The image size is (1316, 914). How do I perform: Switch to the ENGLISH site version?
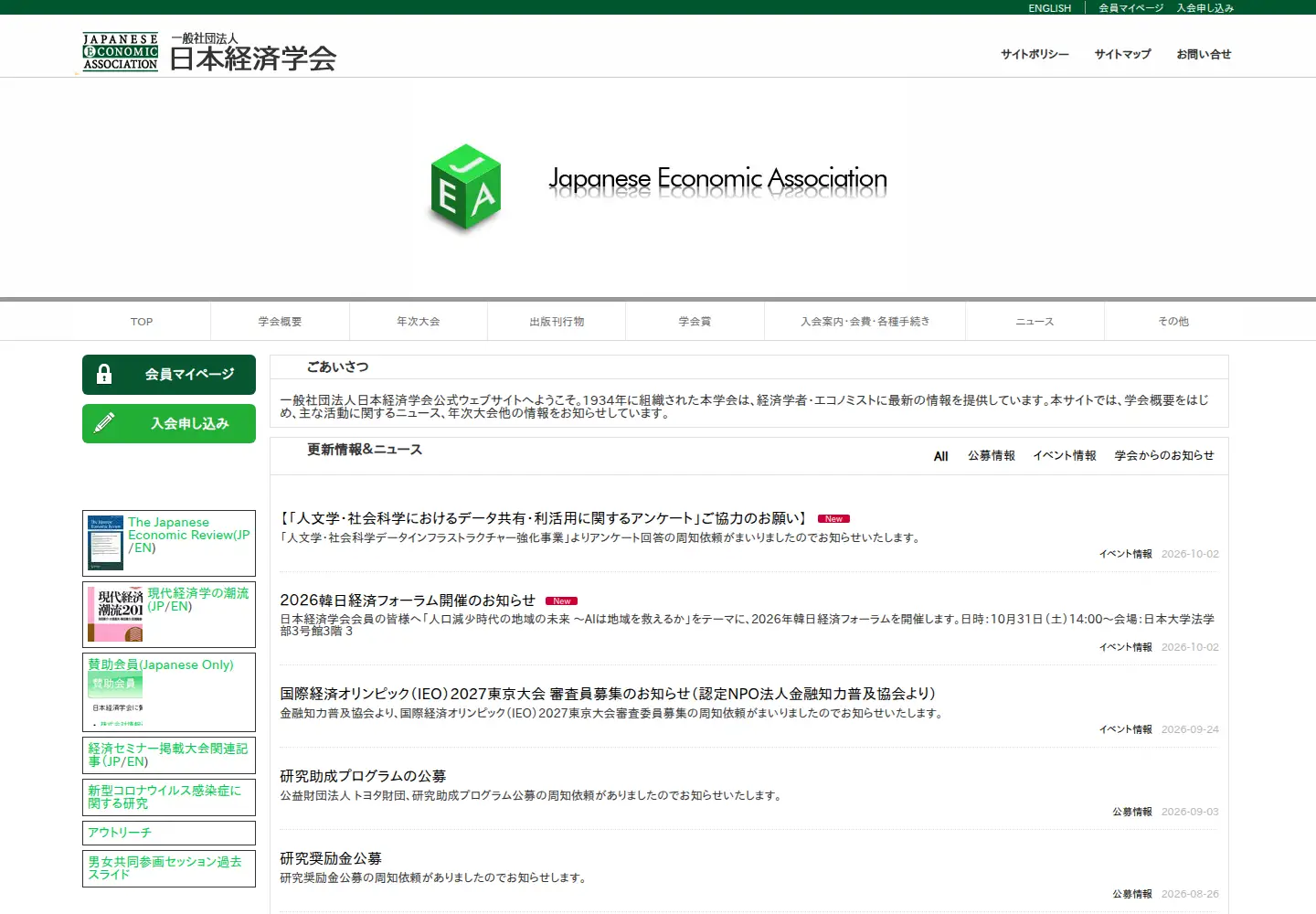click(1049, 8)
